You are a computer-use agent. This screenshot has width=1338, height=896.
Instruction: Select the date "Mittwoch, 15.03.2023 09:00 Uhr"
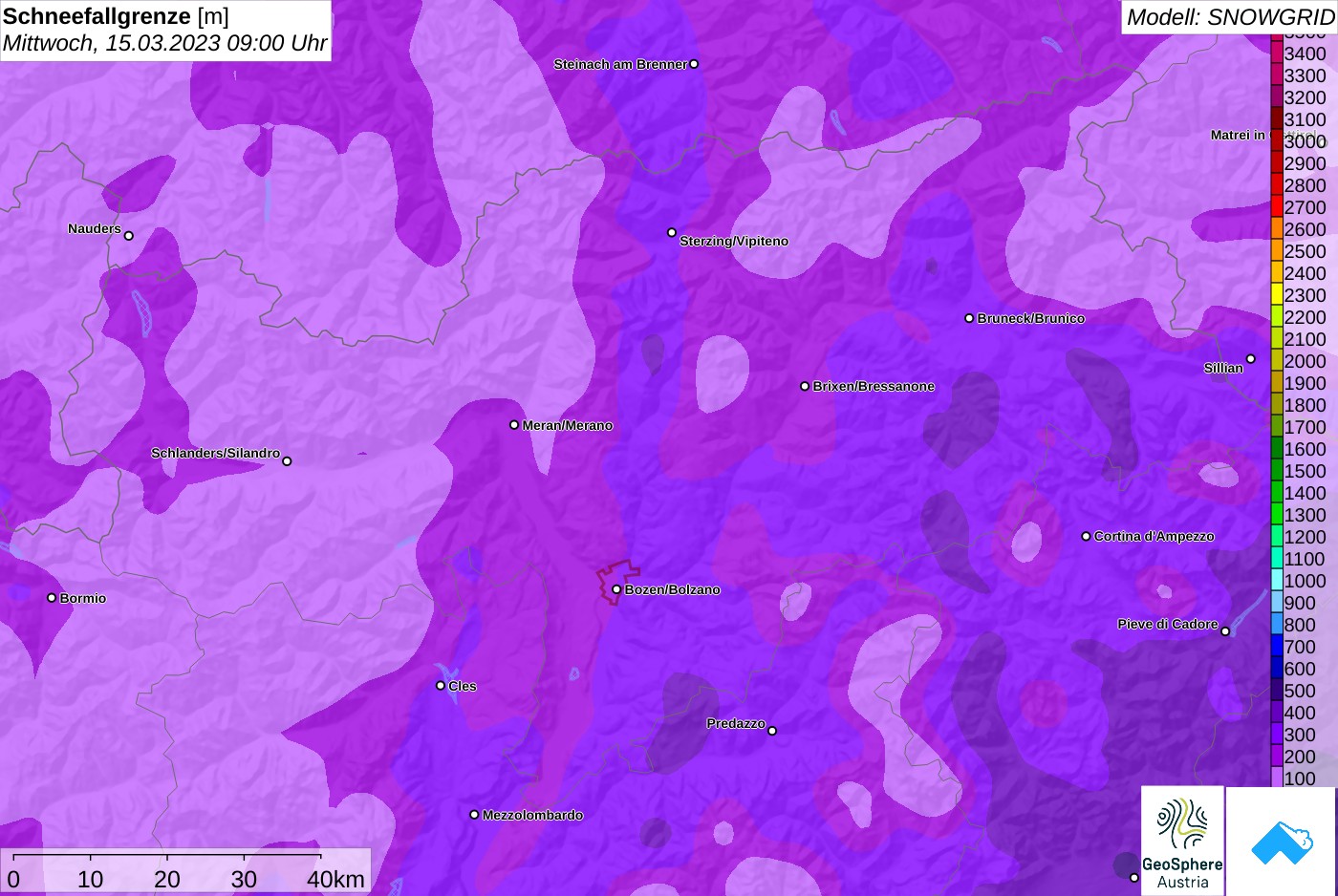tap(165, 43)
